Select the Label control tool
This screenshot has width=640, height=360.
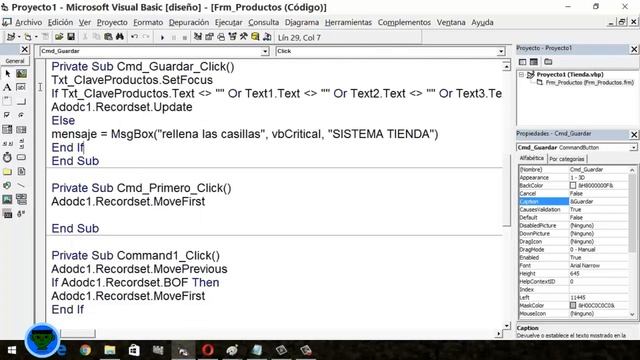tap(7, 87)
